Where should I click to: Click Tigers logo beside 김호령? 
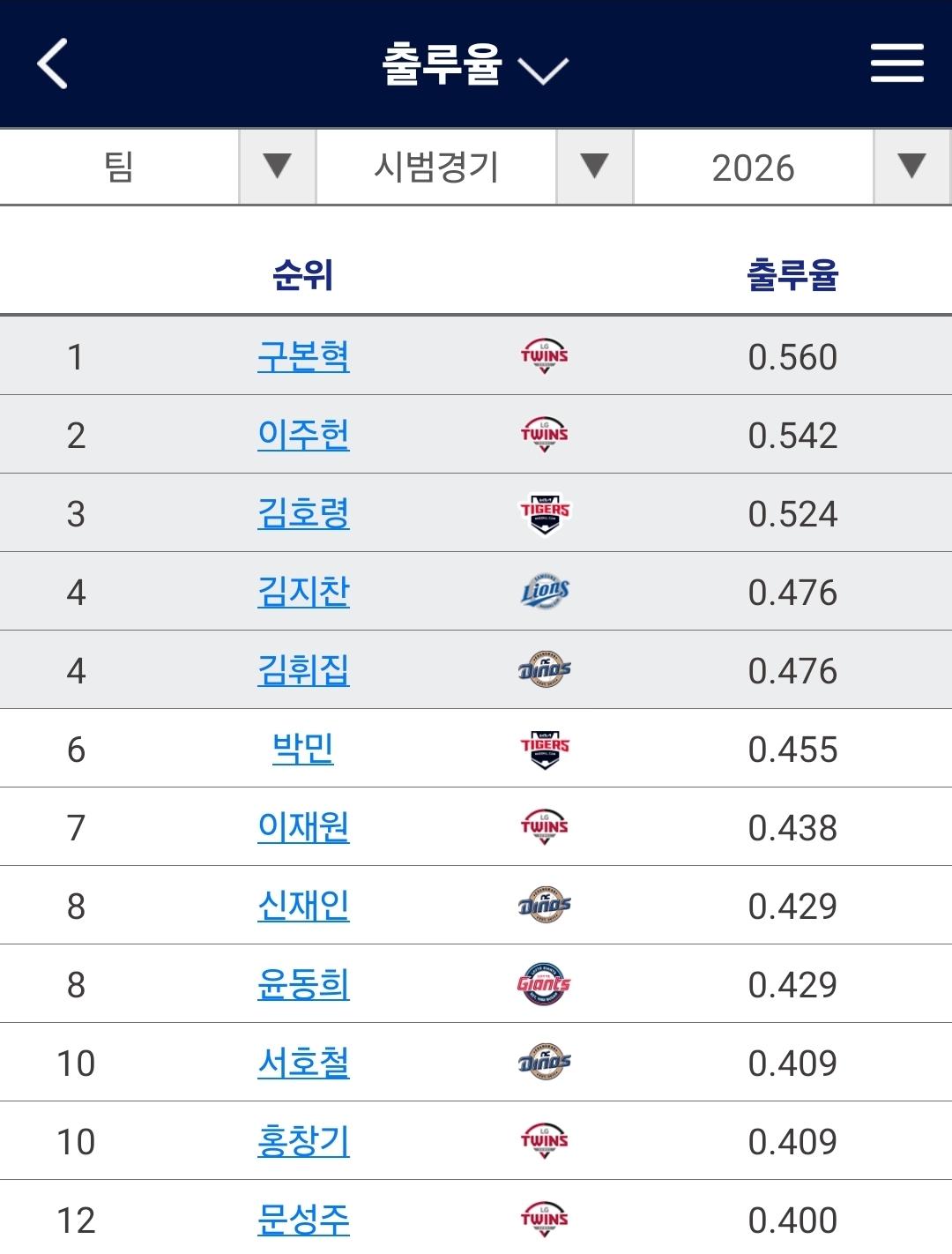click(544, 513)
